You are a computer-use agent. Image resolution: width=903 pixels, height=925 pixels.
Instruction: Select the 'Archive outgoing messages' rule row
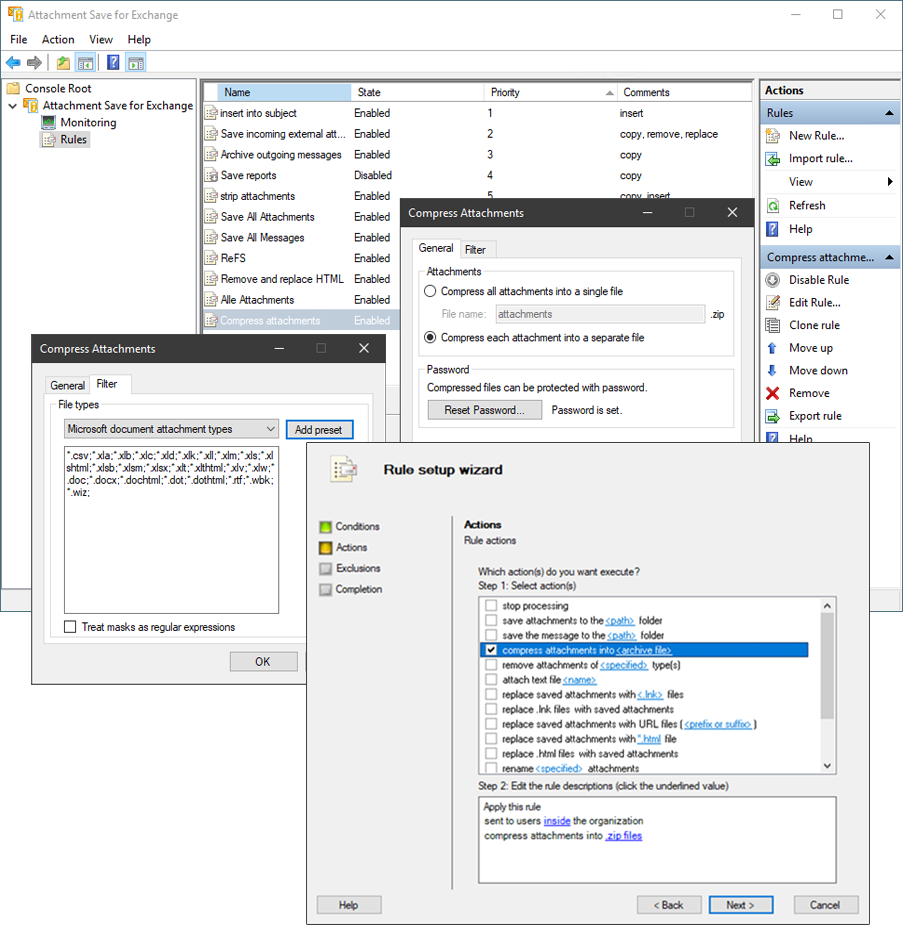click(478, 155)
